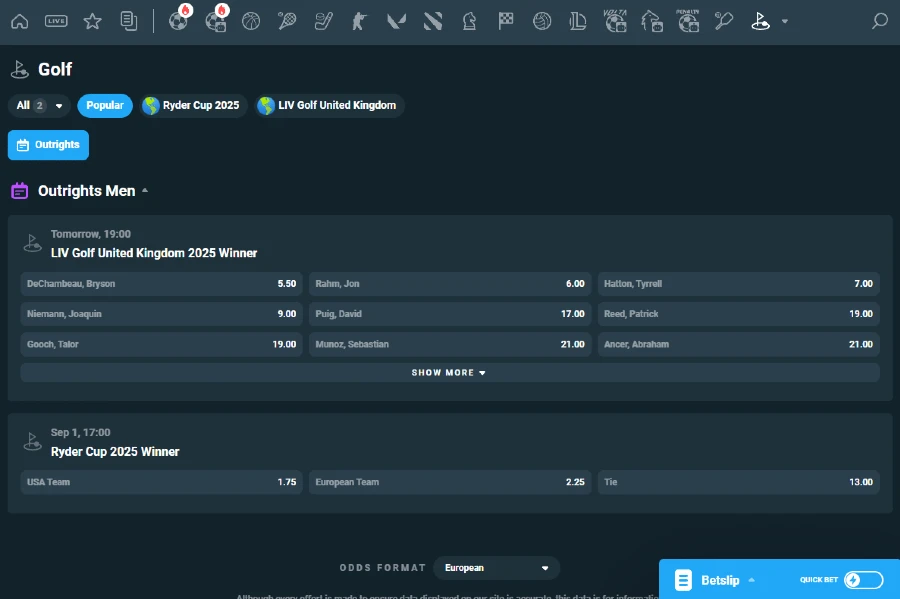Open the Dota 2 betting section
Screen dimensions: 900x600
pos(433,20)
